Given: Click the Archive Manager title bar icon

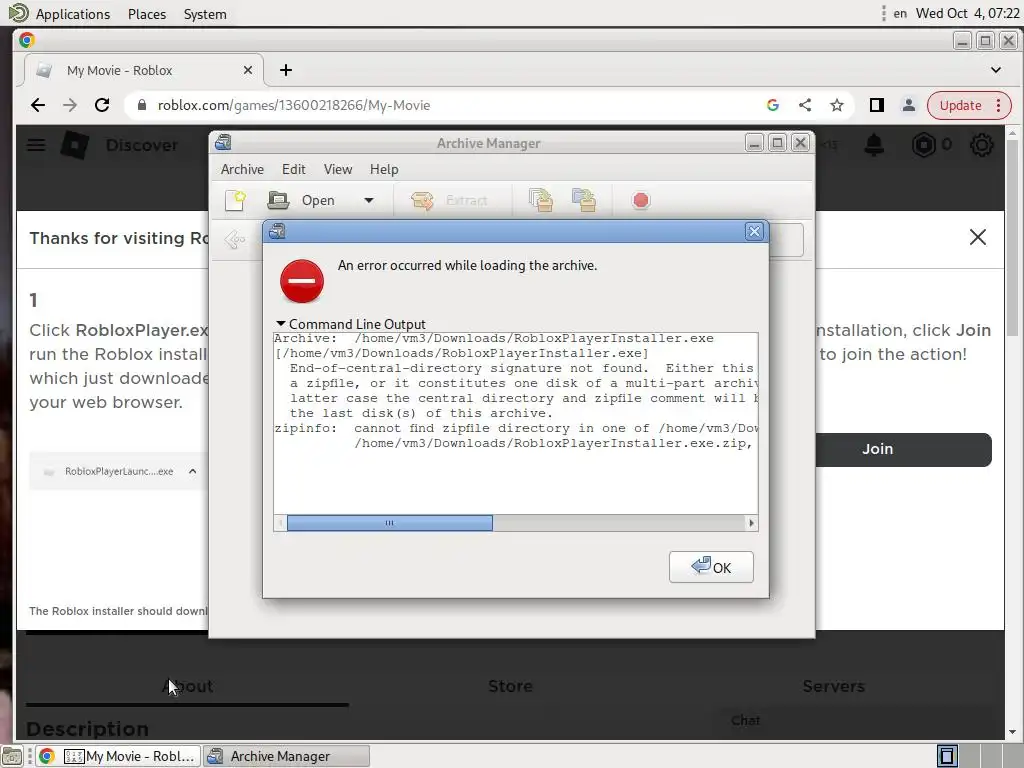Looking at the screenshot, I should click(x=223, y=142).
